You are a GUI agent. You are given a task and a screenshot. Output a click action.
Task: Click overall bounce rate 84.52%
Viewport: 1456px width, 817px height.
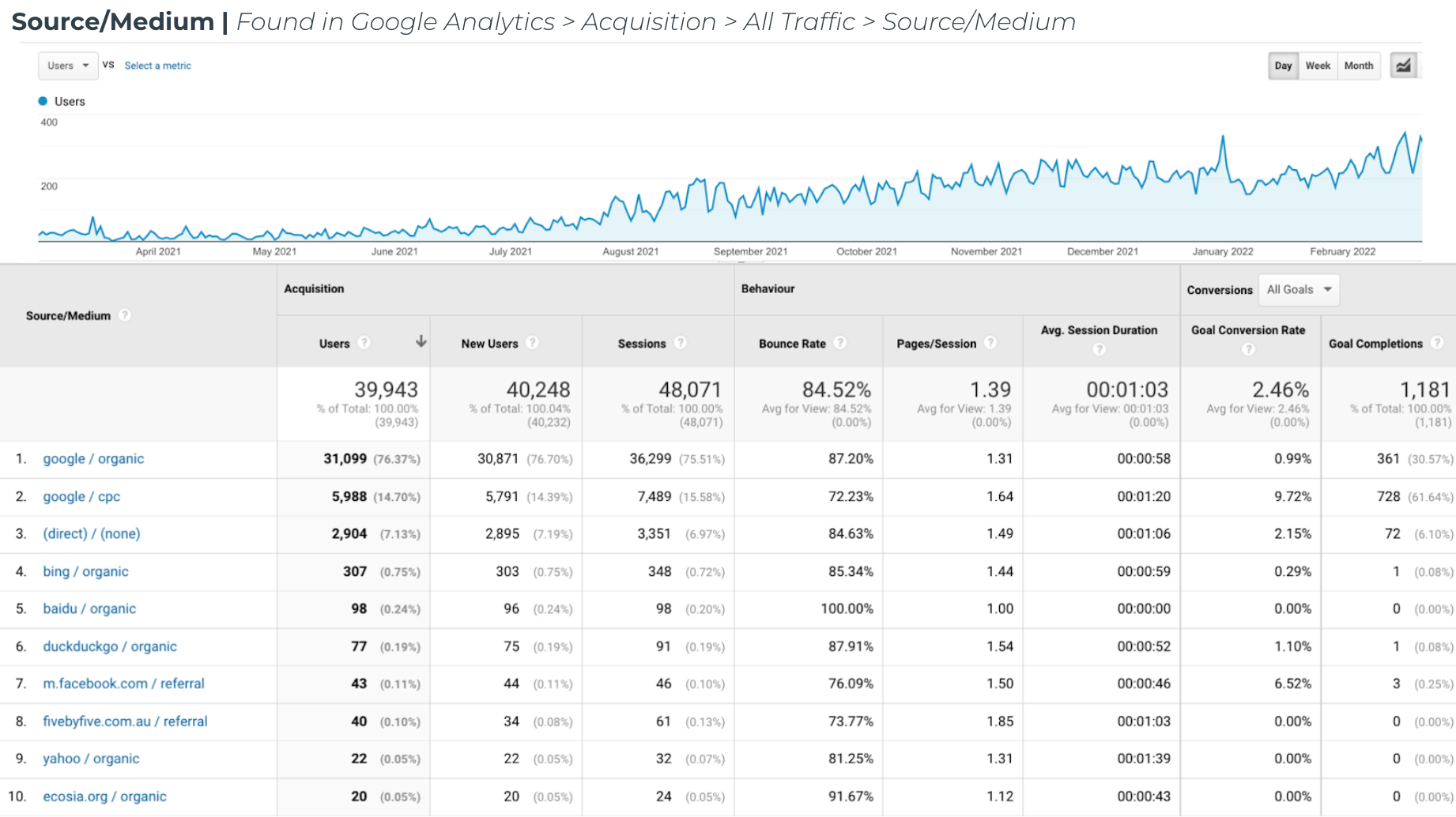[x=836, y=390]
